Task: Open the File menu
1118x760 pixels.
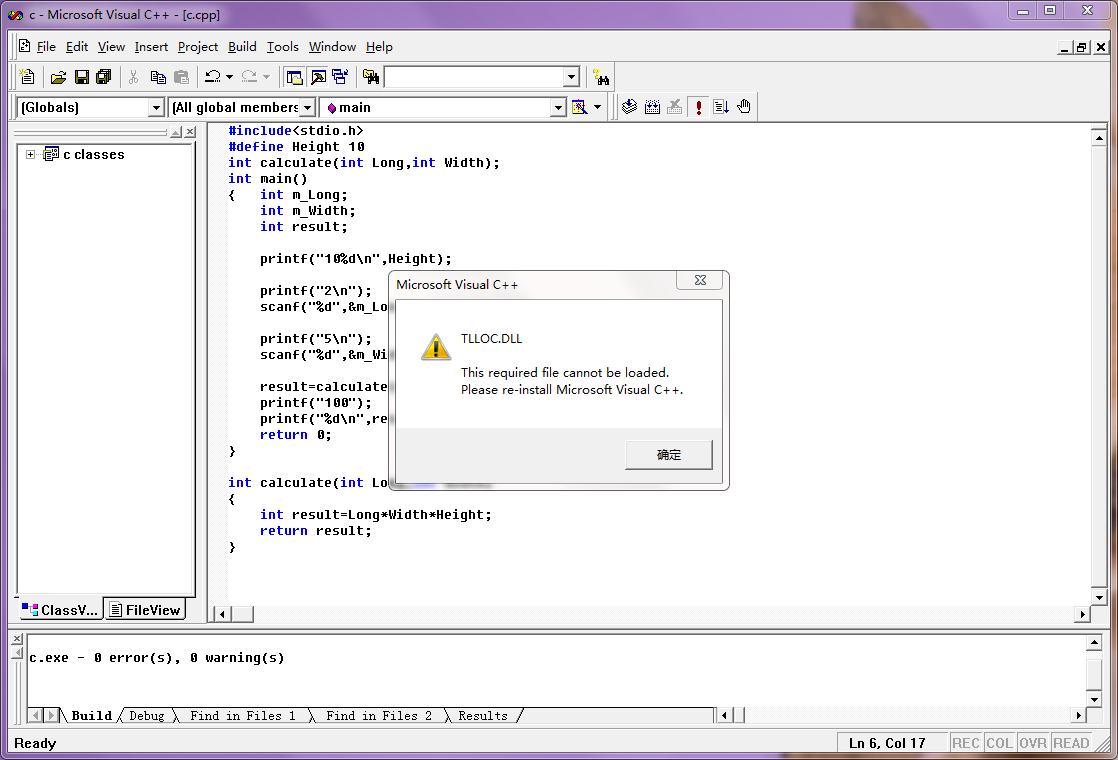Action: (x=46, y=47)
